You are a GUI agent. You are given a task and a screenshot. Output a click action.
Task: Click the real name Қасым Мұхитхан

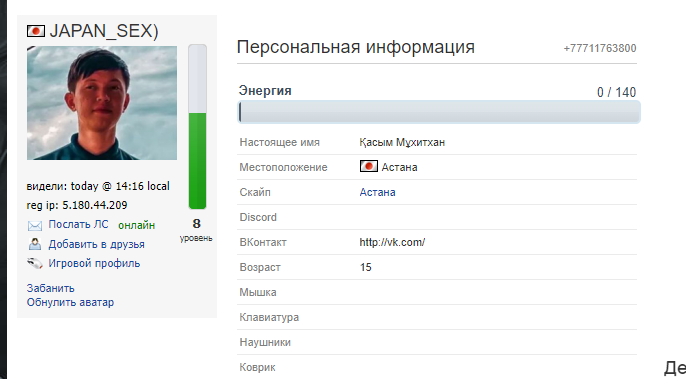[402, 142]
